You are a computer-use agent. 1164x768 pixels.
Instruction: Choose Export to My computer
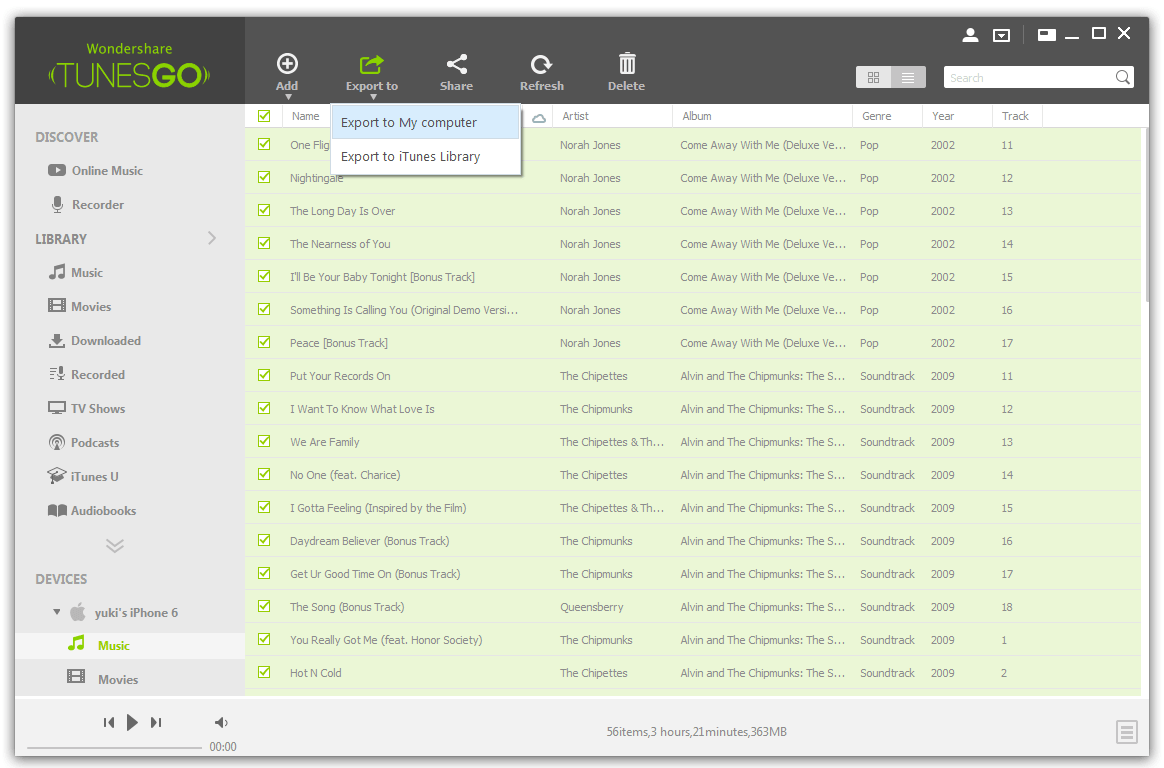click(425, 122)
